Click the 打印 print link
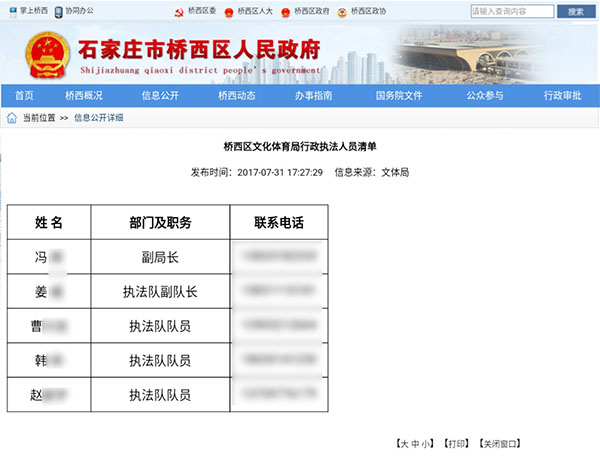The image size is (600, 468). pos(456,444)
